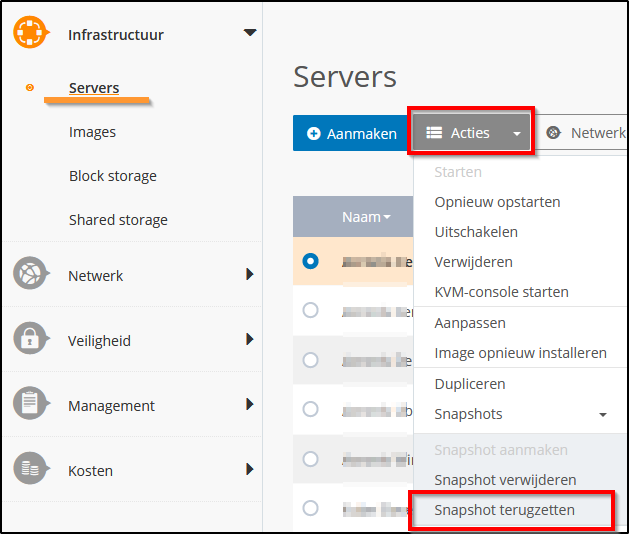Click the Kosten coins icon
The image size is (629, 534).
pyautogui.click(x=31, y=470)
